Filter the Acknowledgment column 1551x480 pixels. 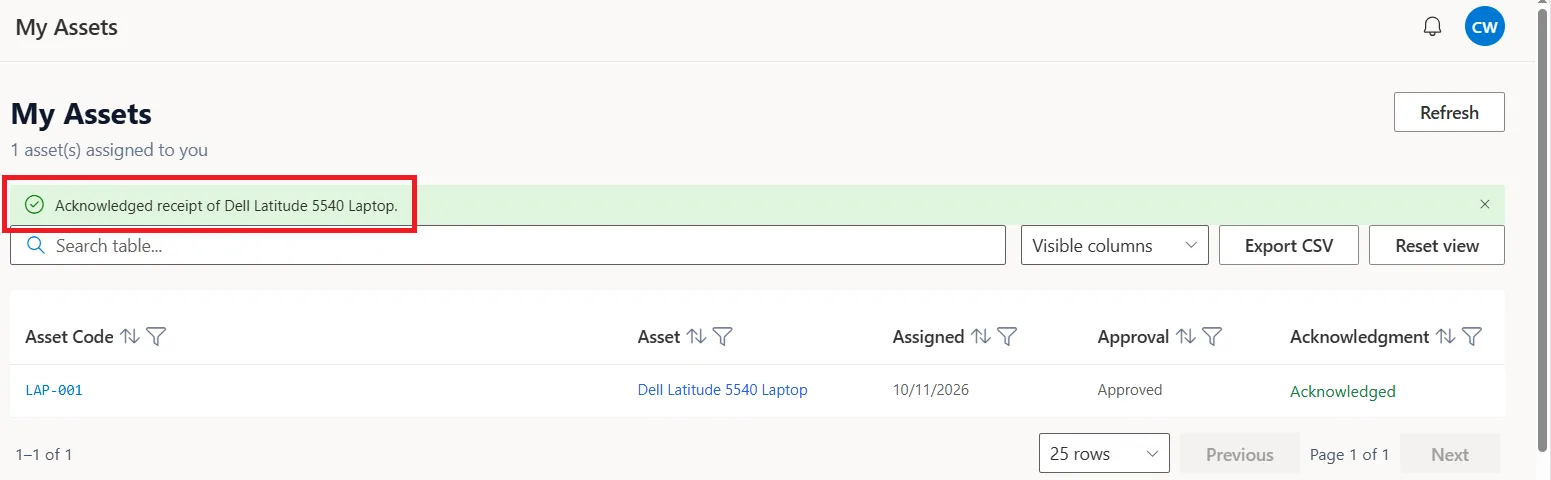tap(1472, 337)
